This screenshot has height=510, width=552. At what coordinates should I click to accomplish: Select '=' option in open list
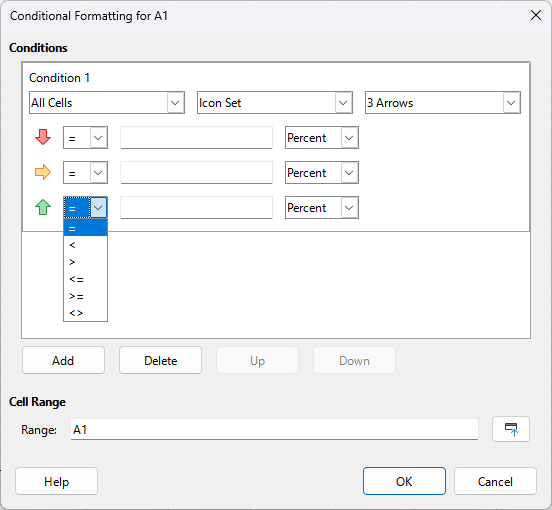(x=85, y=228)
